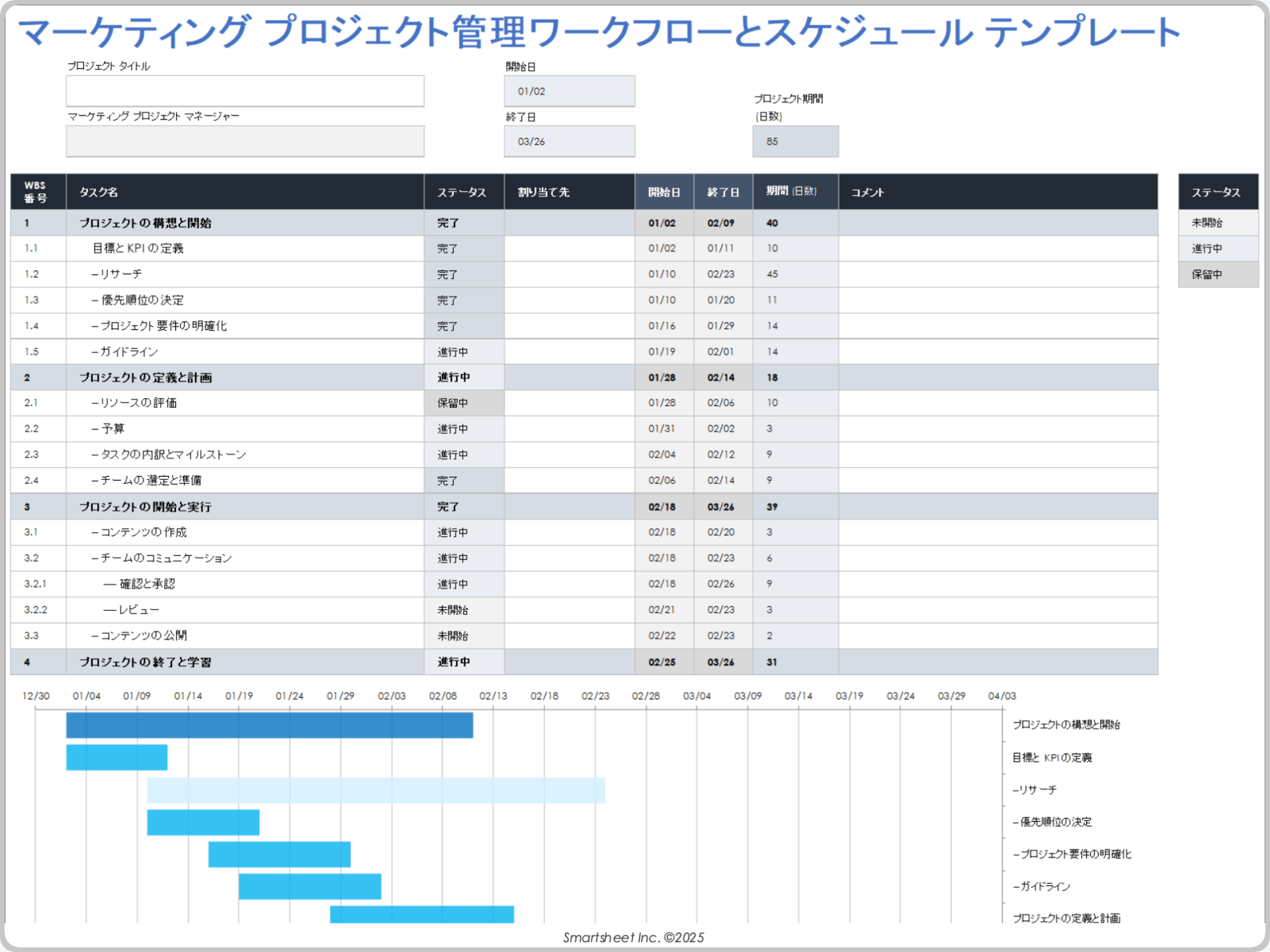The image size is (1270, 952).
Task: Open status cell 進行中 for プロジェクトの終了と学習
Action: tap(464, 662)
